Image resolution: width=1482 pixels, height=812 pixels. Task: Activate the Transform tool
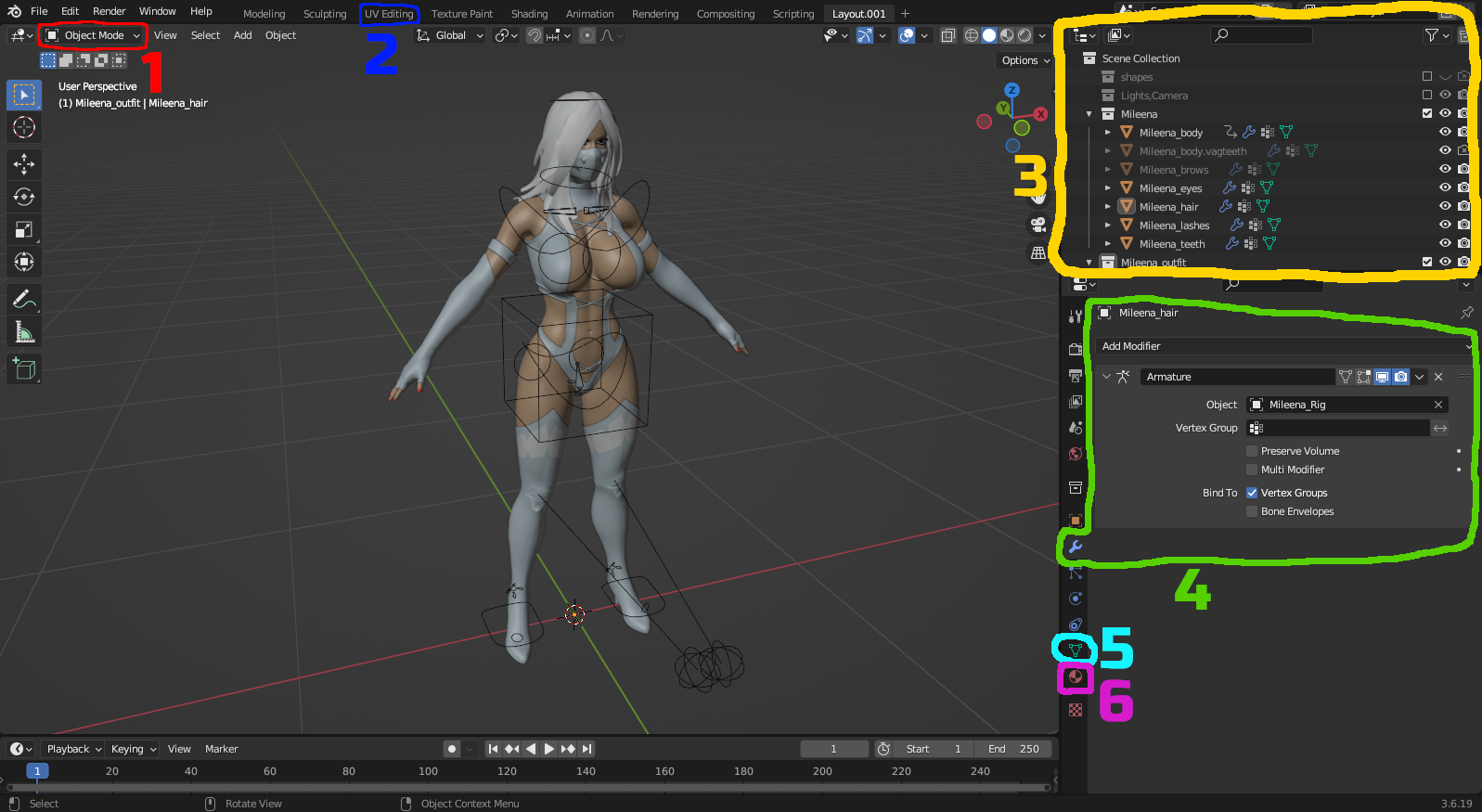[x=24, y=262]
